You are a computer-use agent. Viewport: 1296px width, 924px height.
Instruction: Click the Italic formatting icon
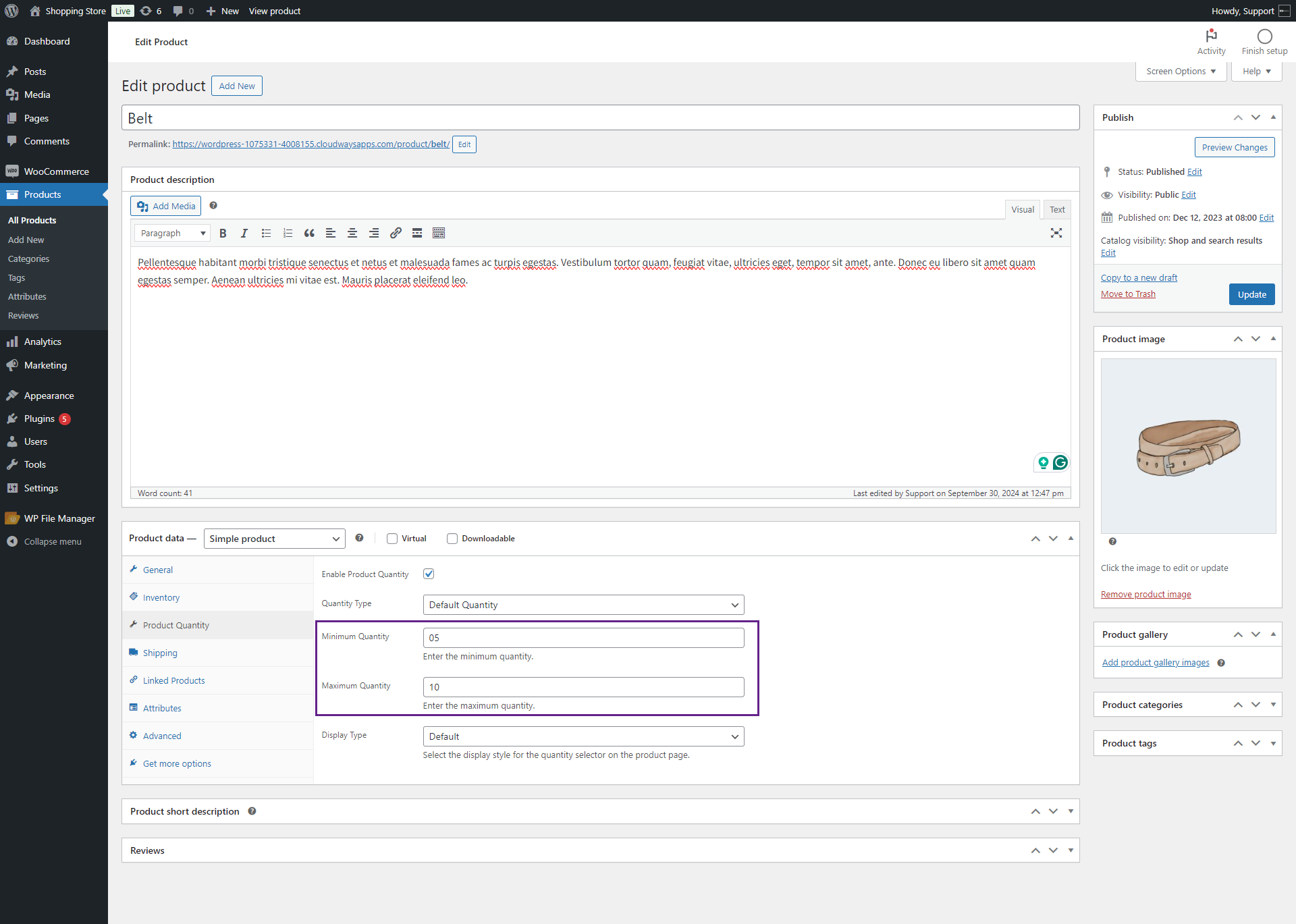coord(244,233)
